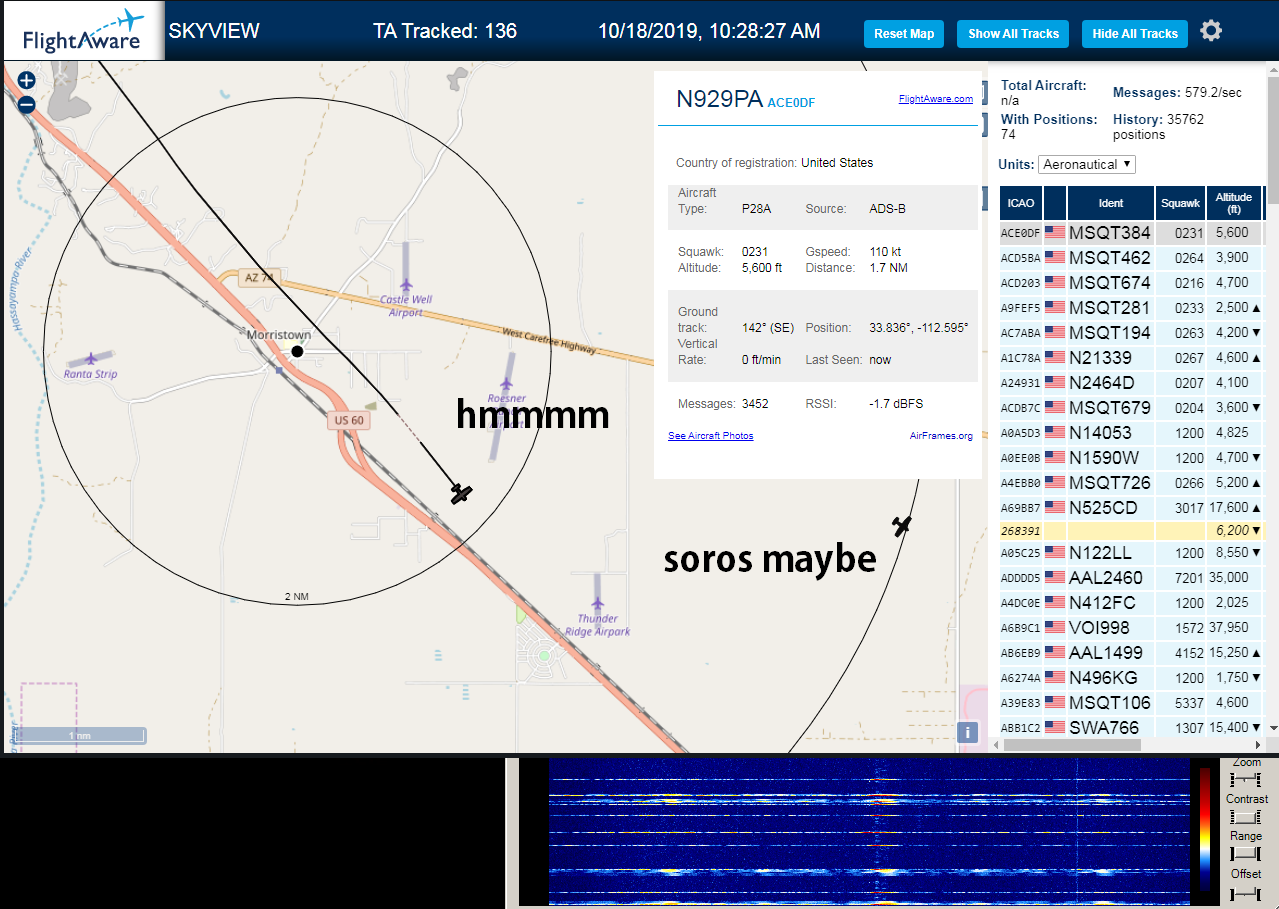Image resolution: width=1279 pixels, height=909 pixels.
Task: Click the waterfall color scale bar
Action: 1205,831
